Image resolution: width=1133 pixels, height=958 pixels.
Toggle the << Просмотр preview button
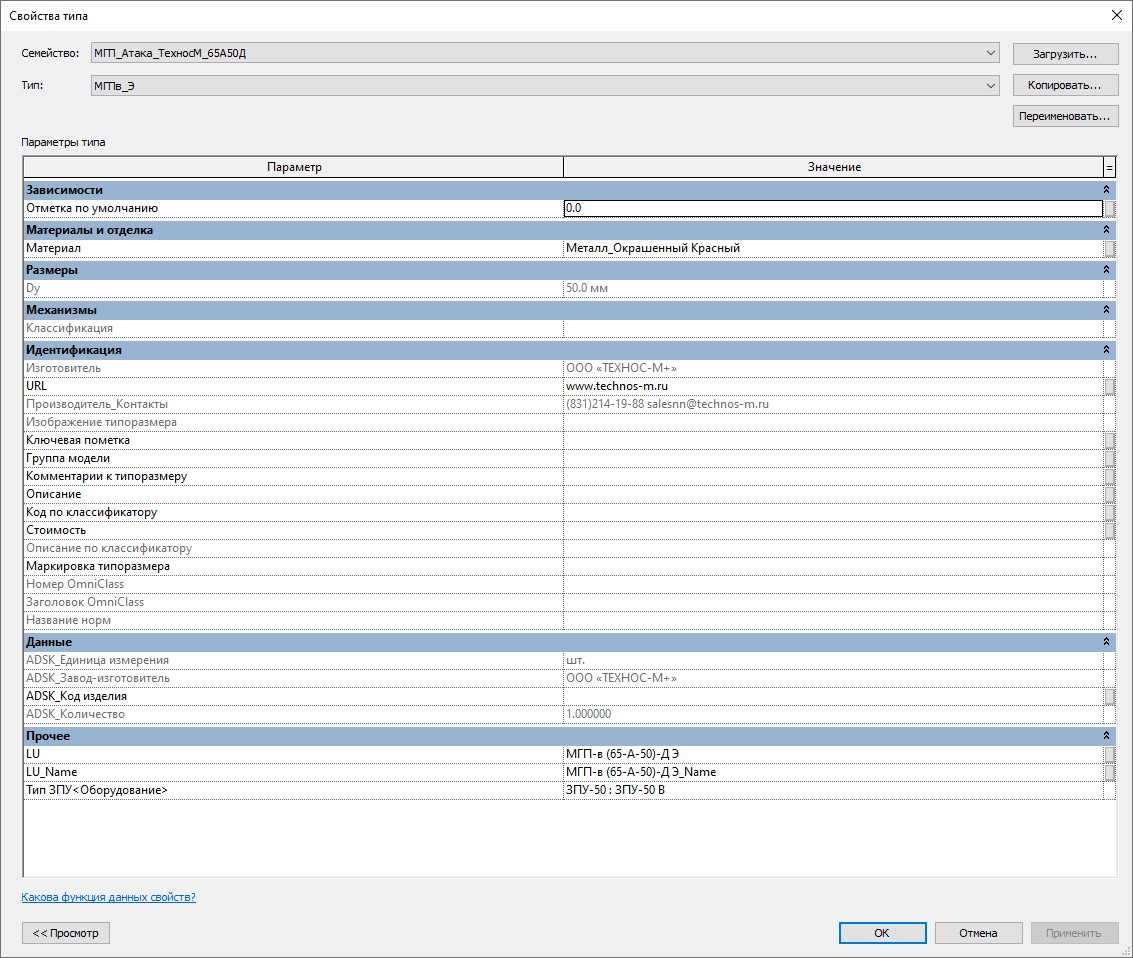pyautogui.click(x=66, y=933)
